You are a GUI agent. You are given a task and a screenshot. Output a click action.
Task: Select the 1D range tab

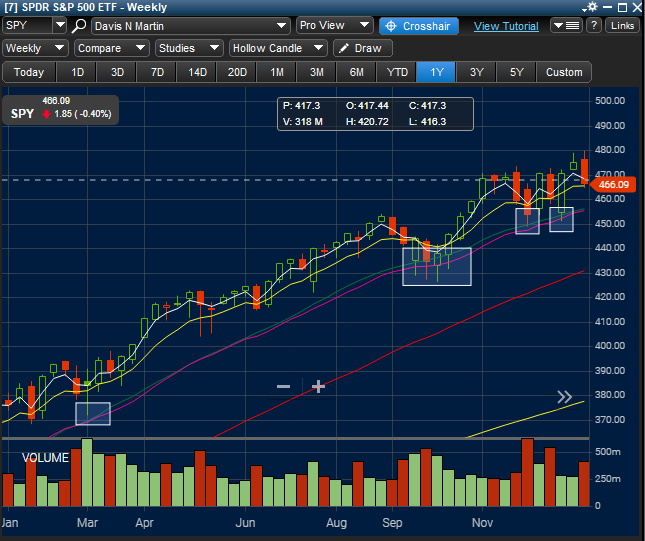click(77, 72)
